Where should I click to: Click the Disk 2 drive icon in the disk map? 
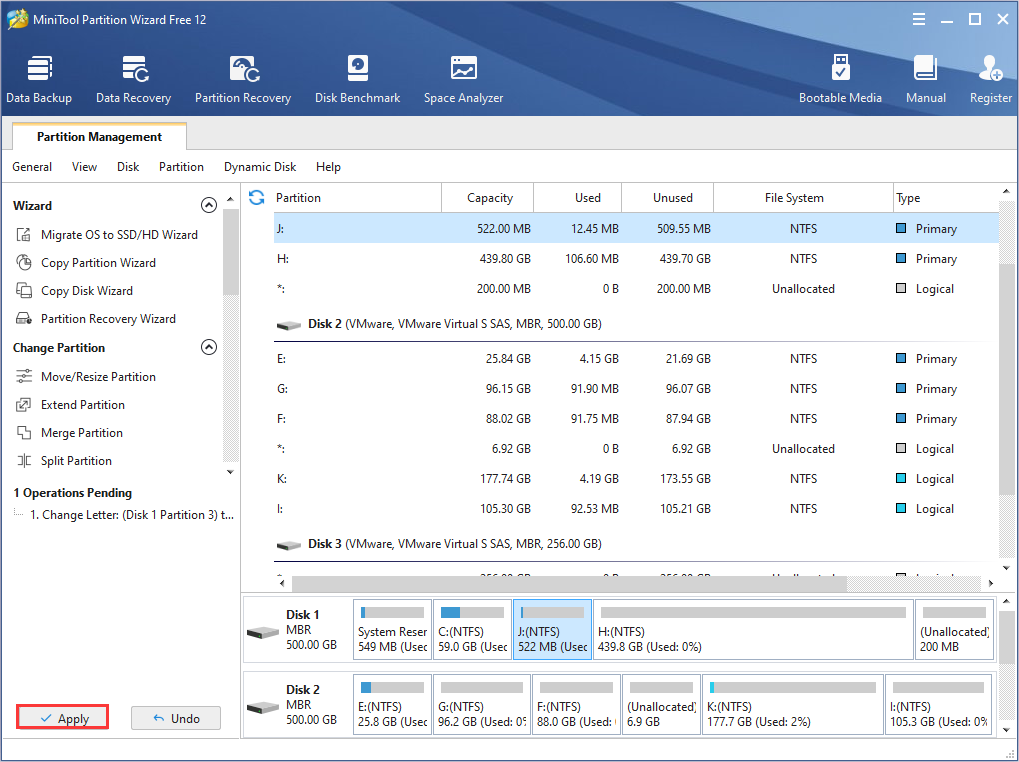tap(263, 707)
